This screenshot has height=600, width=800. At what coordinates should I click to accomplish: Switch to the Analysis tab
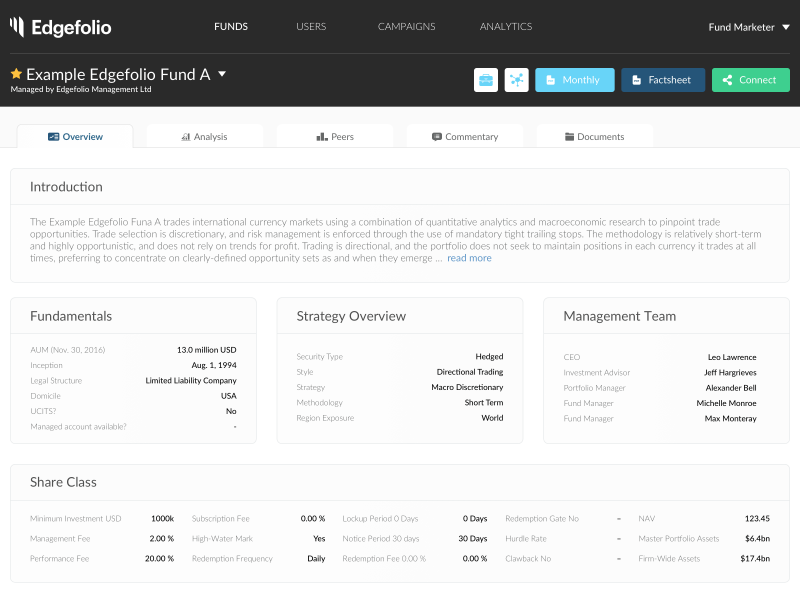point(205,136)
